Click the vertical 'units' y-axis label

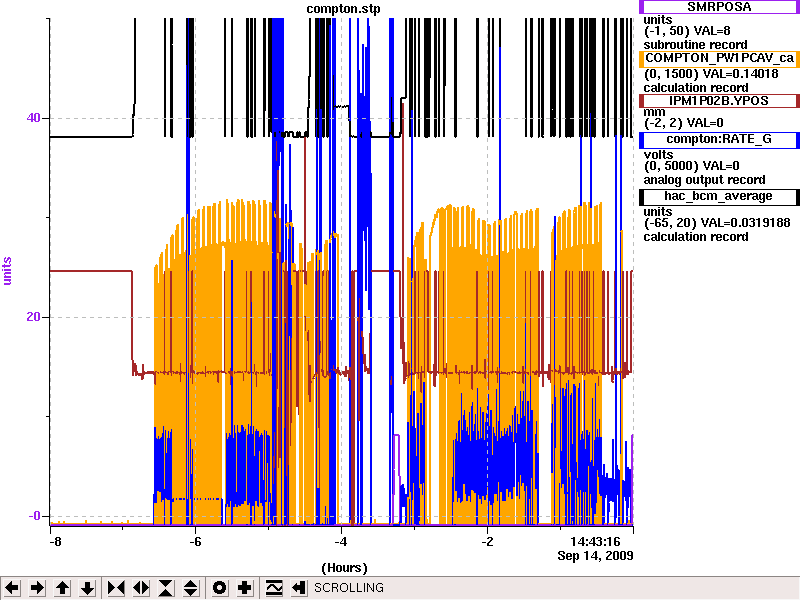(7, 271)
